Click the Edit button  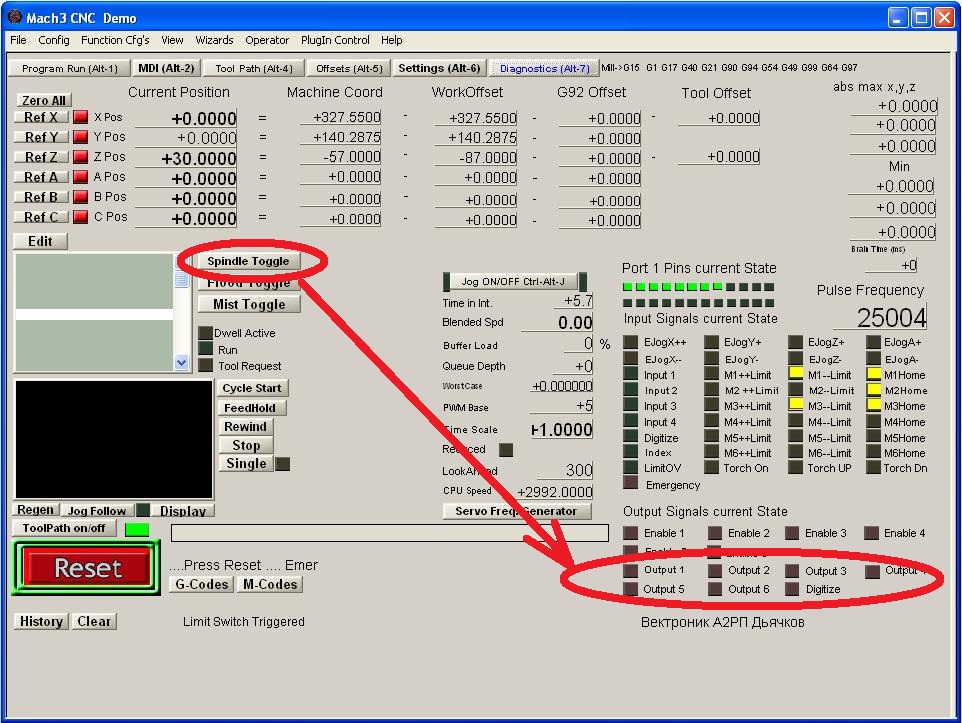pos(40,241)
